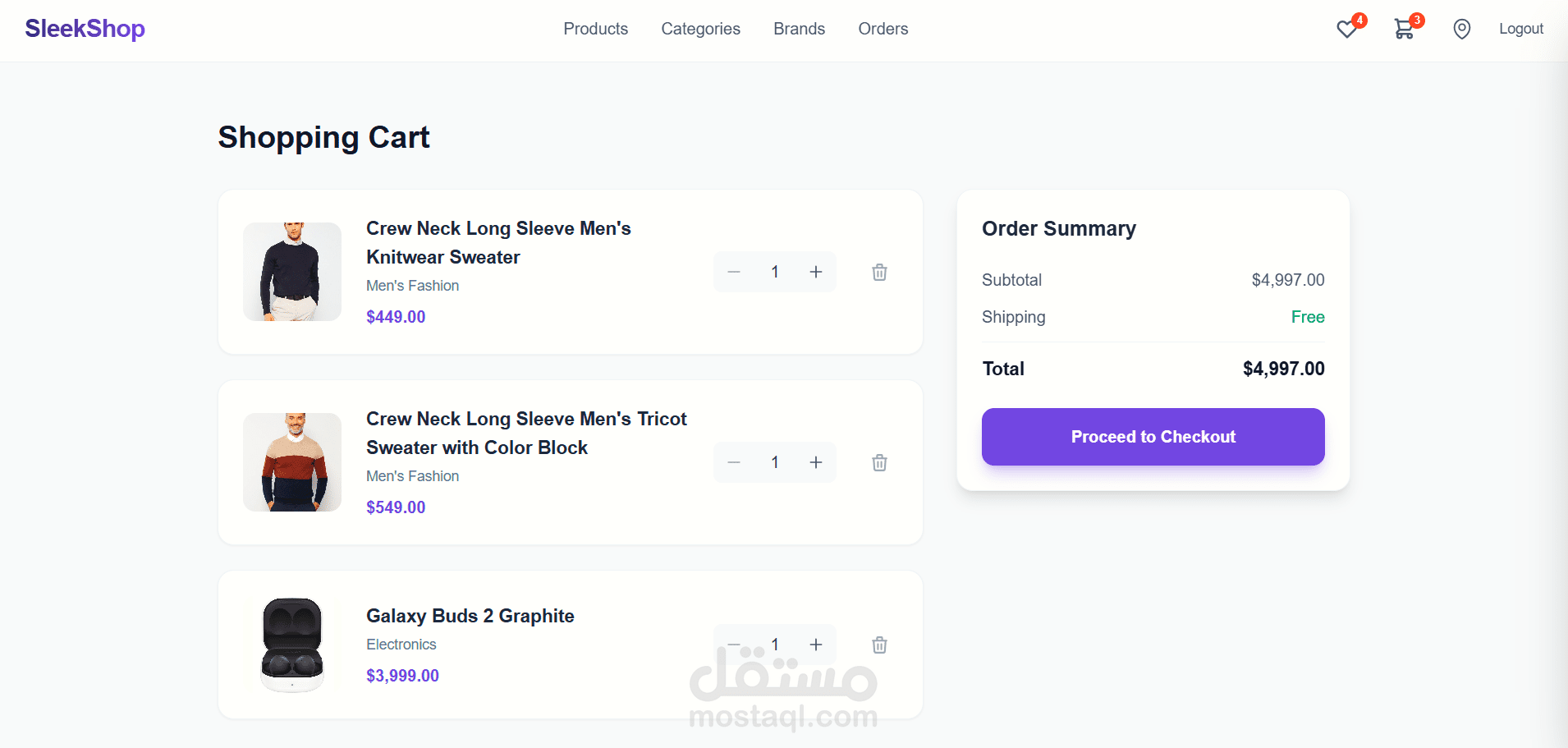Open the shopping cart icon in header

1404,30
